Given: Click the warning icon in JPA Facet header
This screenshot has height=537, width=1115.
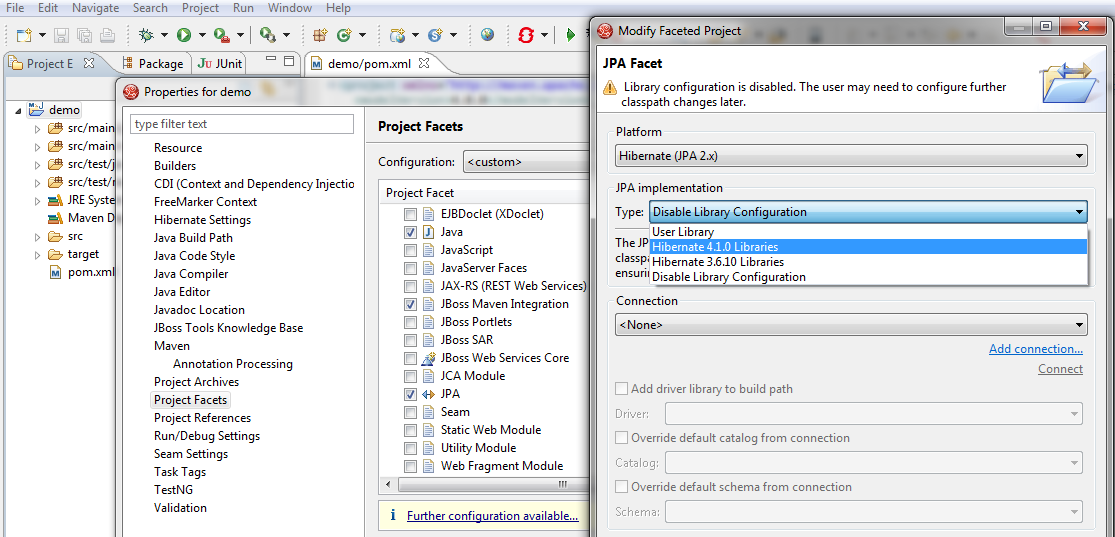Looking at the screenshot, I should tap(610, 87).
